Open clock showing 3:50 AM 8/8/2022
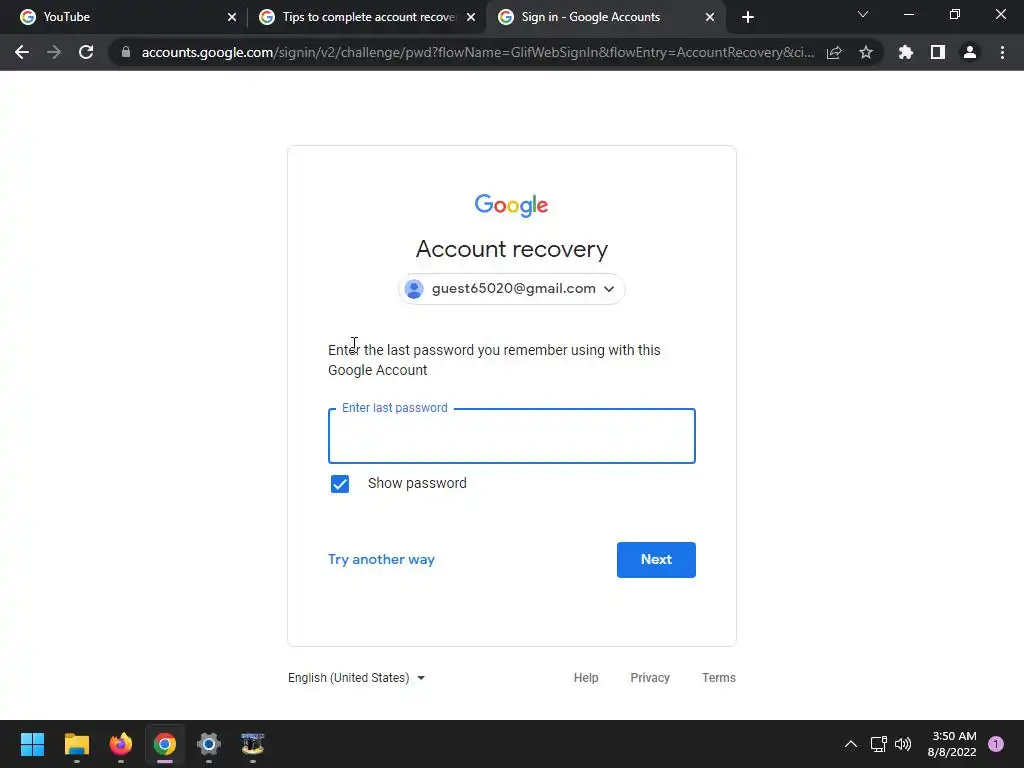This screenshot has height=768, width=1024. tap(952, 744)
